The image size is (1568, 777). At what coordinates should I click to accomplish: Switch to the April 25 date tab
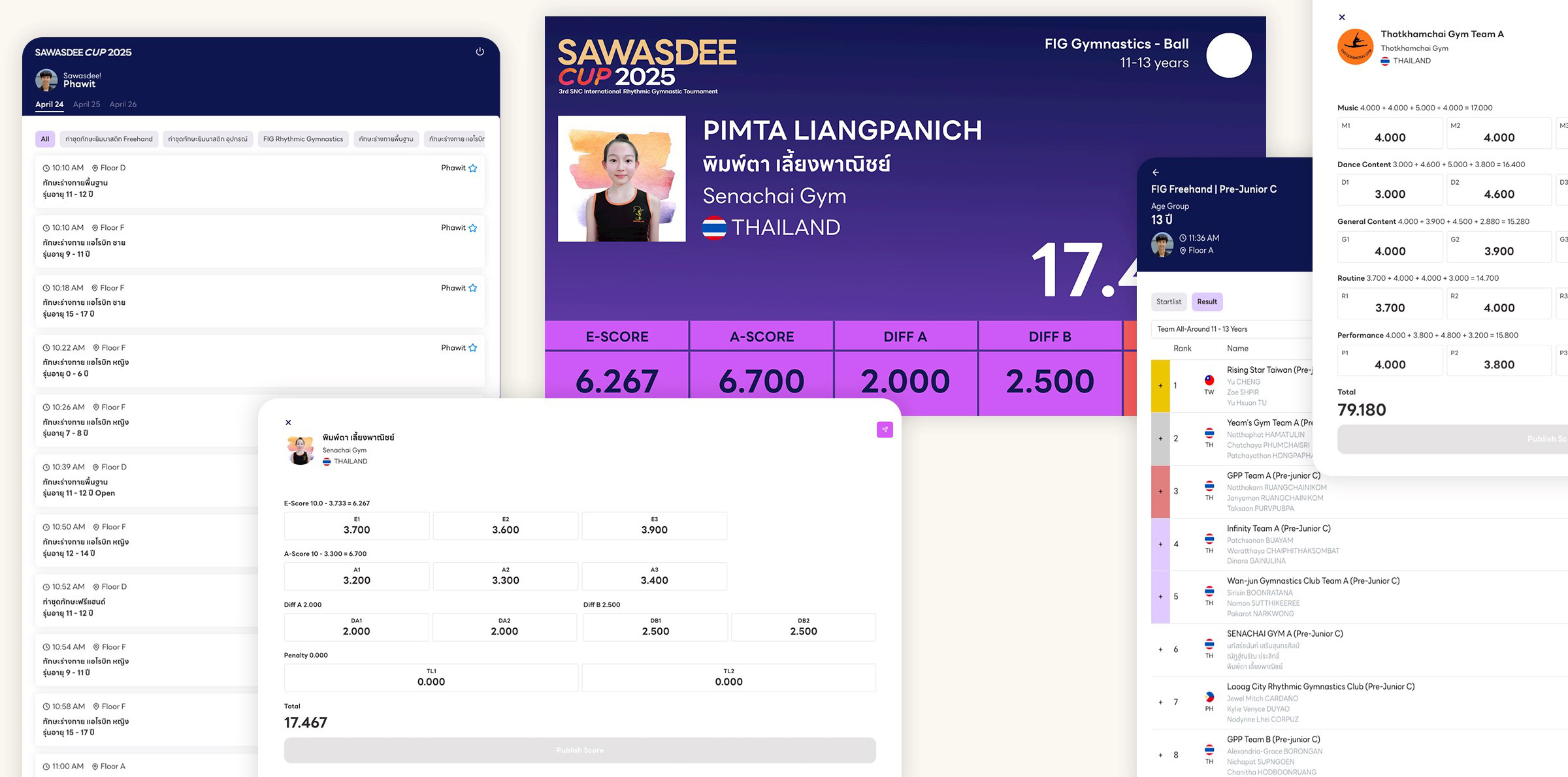[x=86, y=104]
